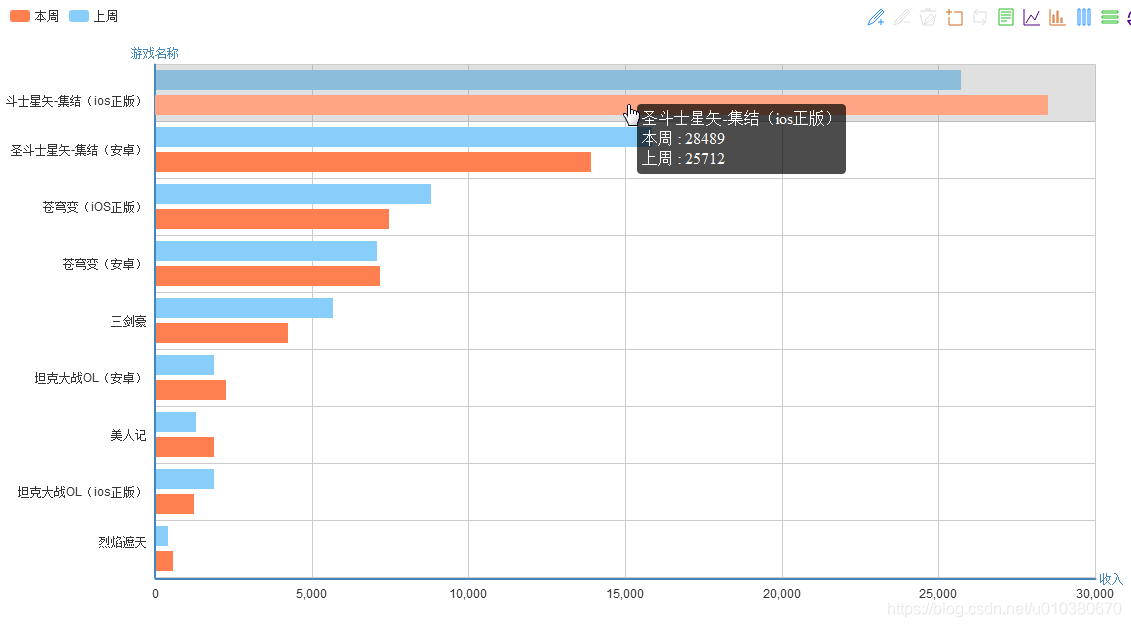Click axis label 美人记
Viewport: 1131px width, 627px height.
[x=128, y=435]
